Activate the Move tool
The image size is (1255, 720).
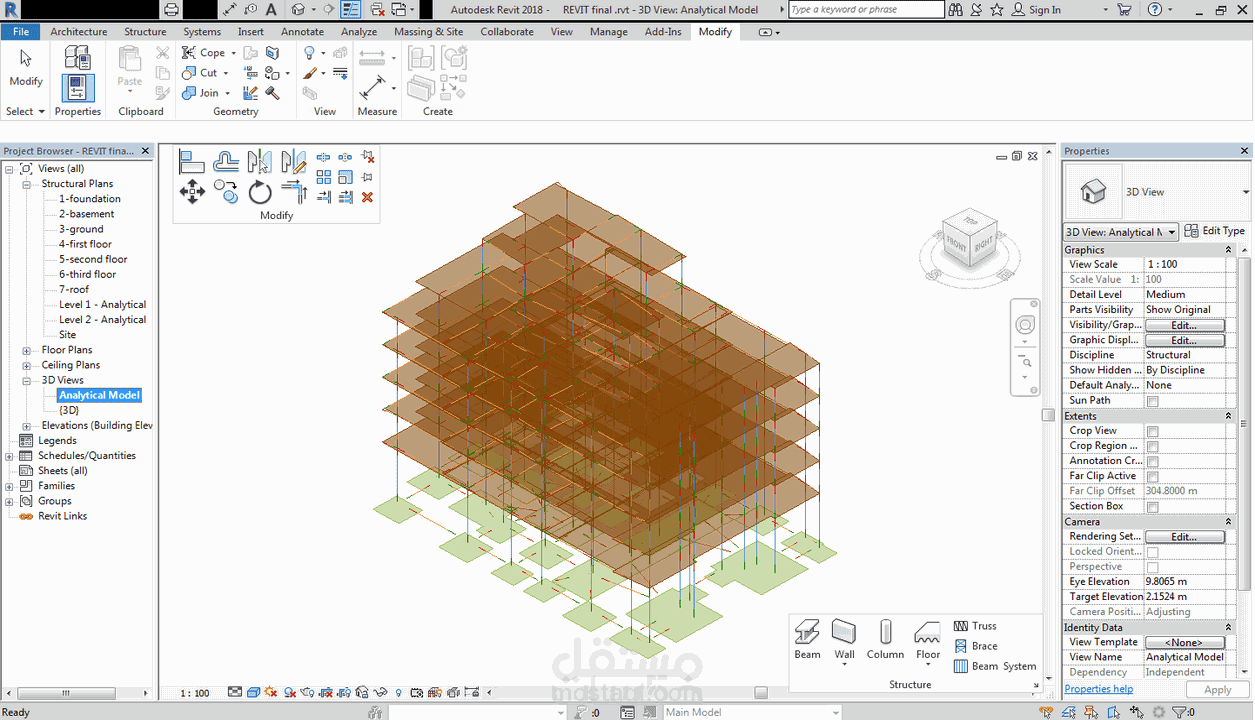pyautogui.click(x=192, y=191)
